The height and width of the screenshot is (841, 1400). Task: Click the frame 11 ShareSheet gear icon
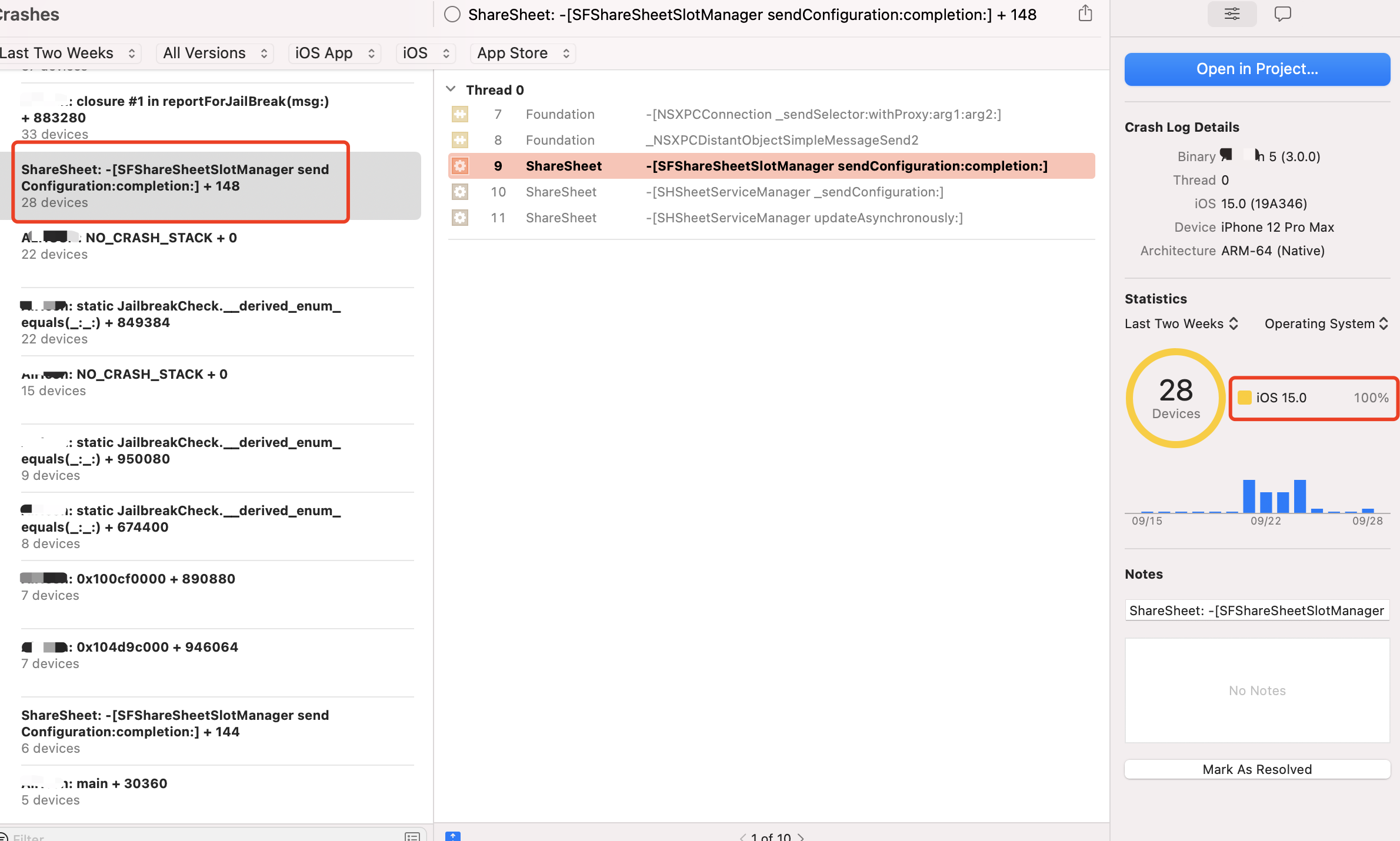click(x=460, y=218)
